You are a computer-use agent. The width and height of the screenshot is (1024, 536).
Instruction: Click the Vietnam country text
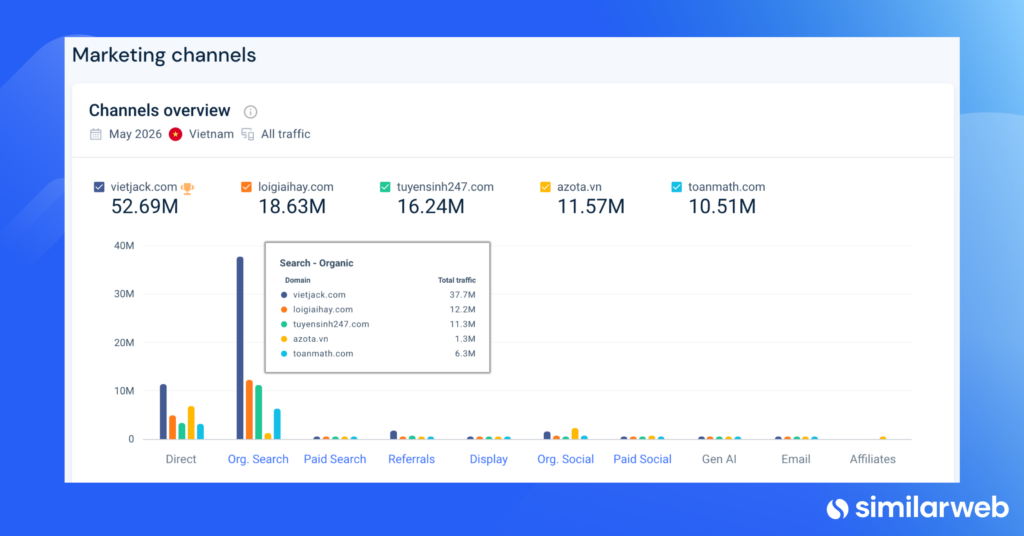211,134
